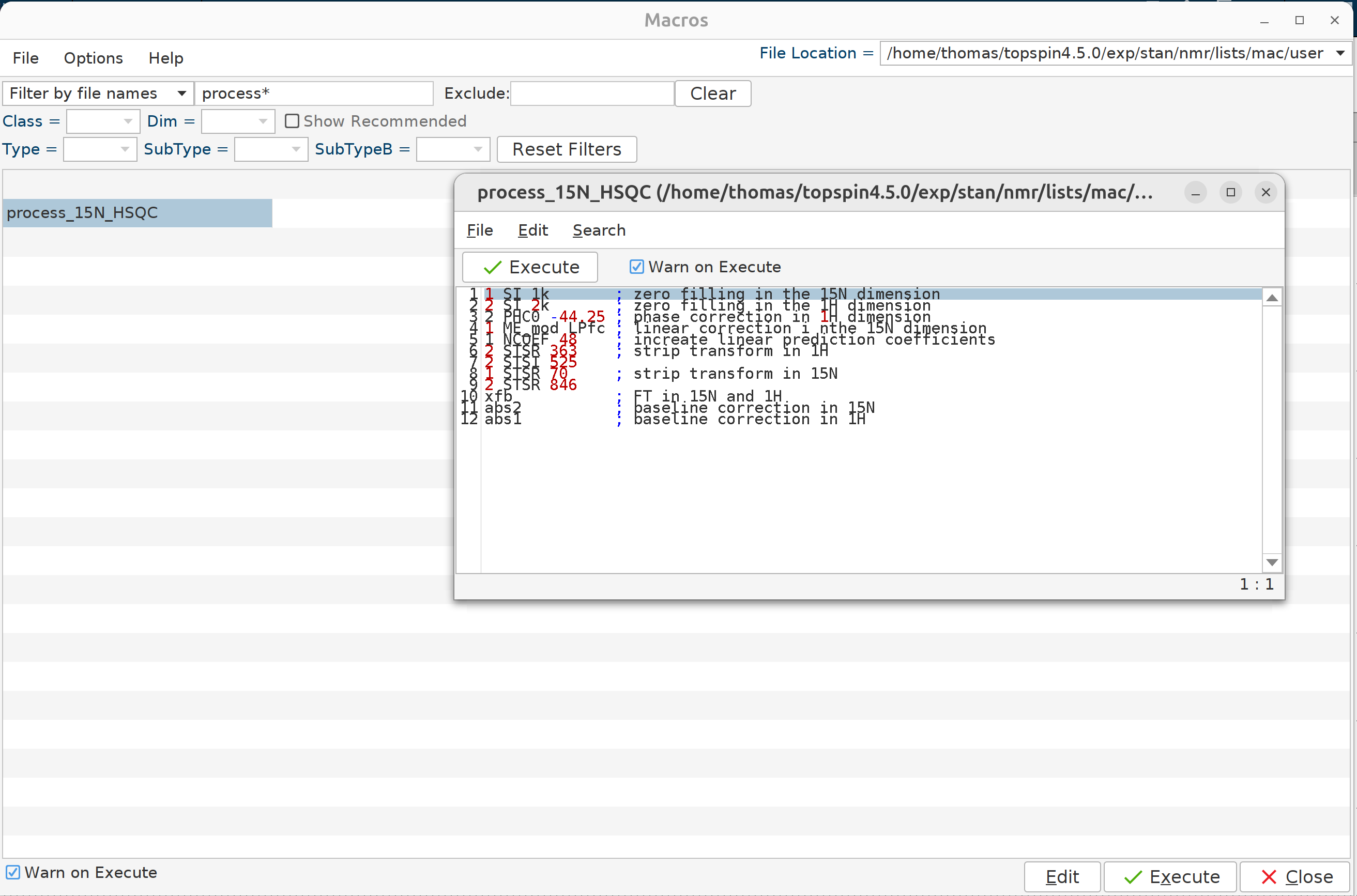
Task: Enable Show Recommended checkbox
Action: tap(292, 121)
